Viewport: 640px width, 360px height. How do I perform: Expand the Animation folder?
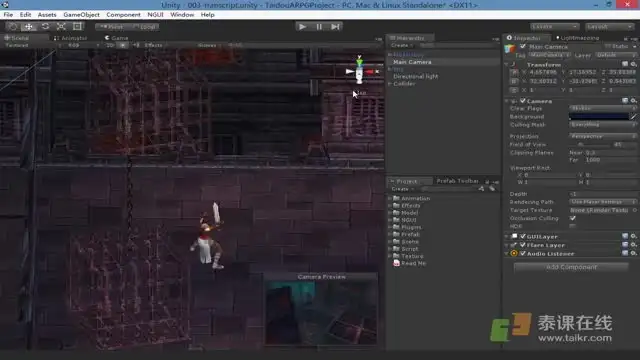(390, 198)
